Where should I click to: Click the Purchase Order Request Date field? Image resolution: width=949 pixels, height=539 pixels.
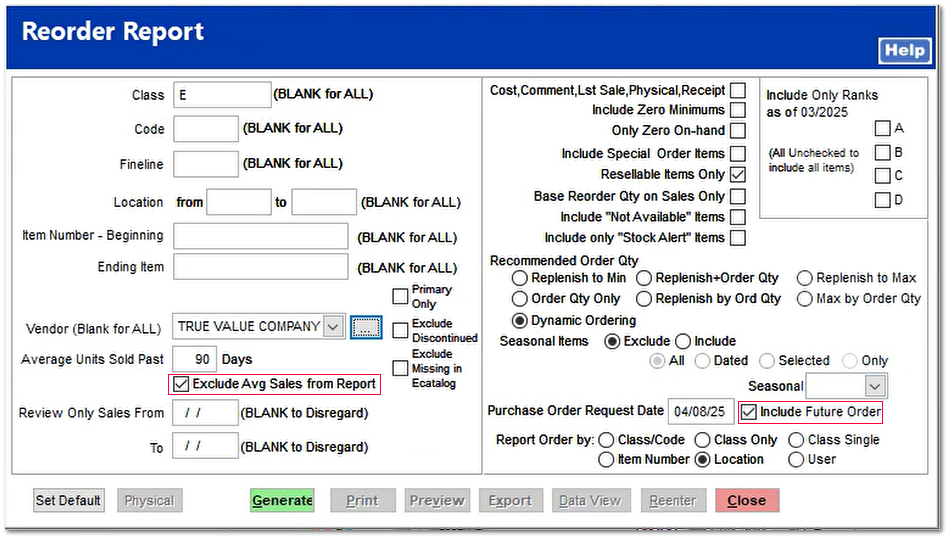point(701,411)
